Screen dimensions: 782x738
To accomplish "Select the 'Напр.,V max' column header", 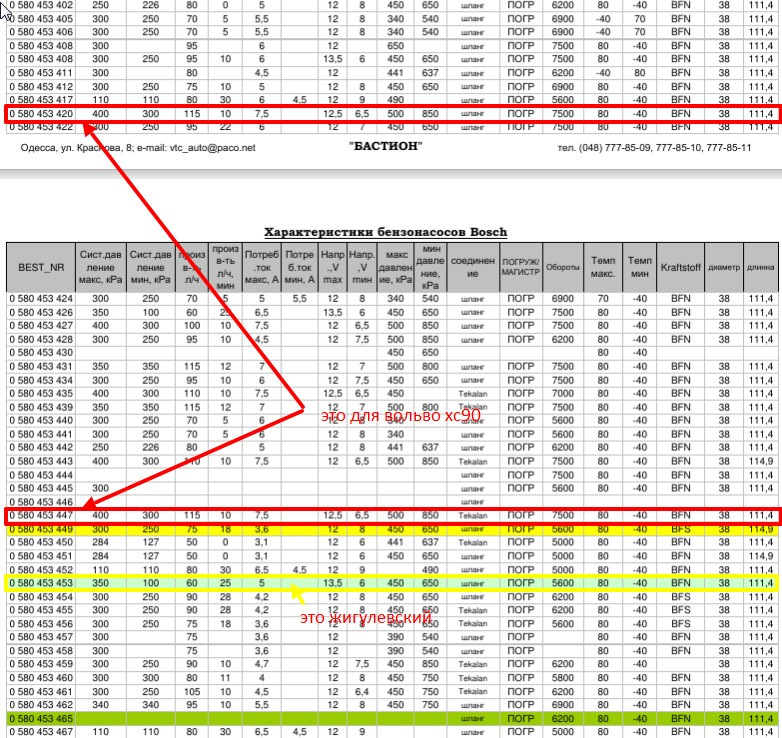I will click(x=333, y=267).
